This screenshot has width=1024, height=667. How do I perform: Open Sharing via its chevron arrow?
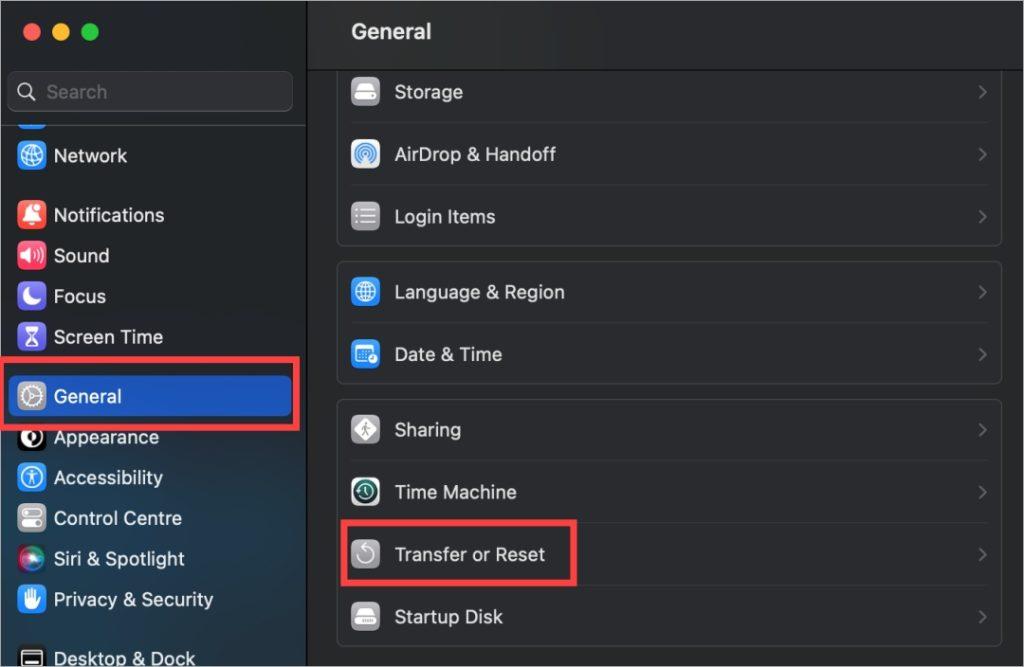coord(982,430)
